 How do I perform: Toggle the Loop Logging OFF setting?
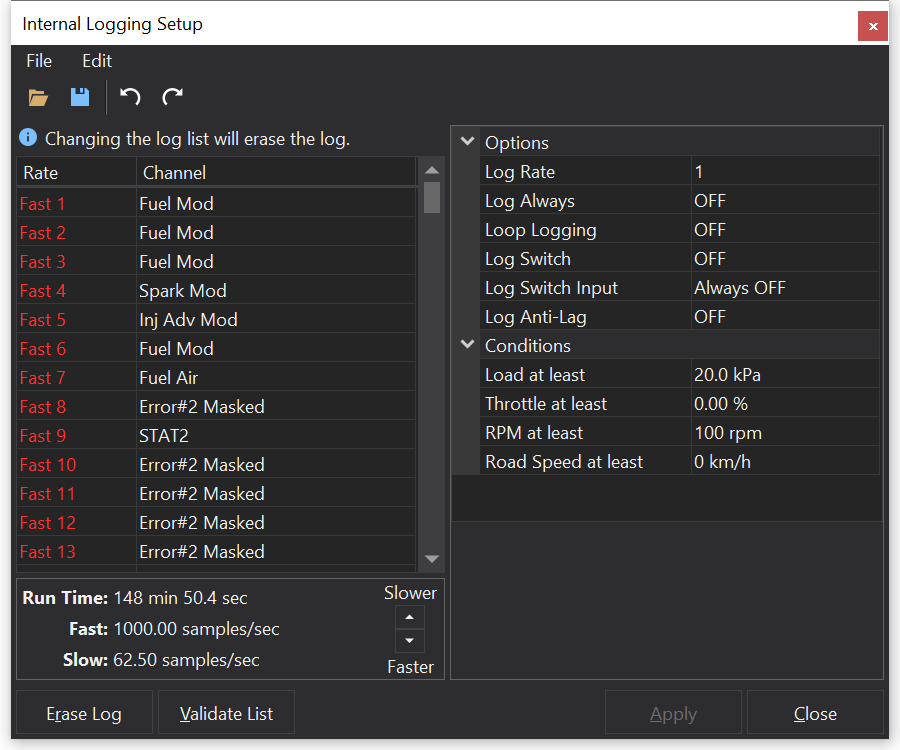tap(784, 230)
